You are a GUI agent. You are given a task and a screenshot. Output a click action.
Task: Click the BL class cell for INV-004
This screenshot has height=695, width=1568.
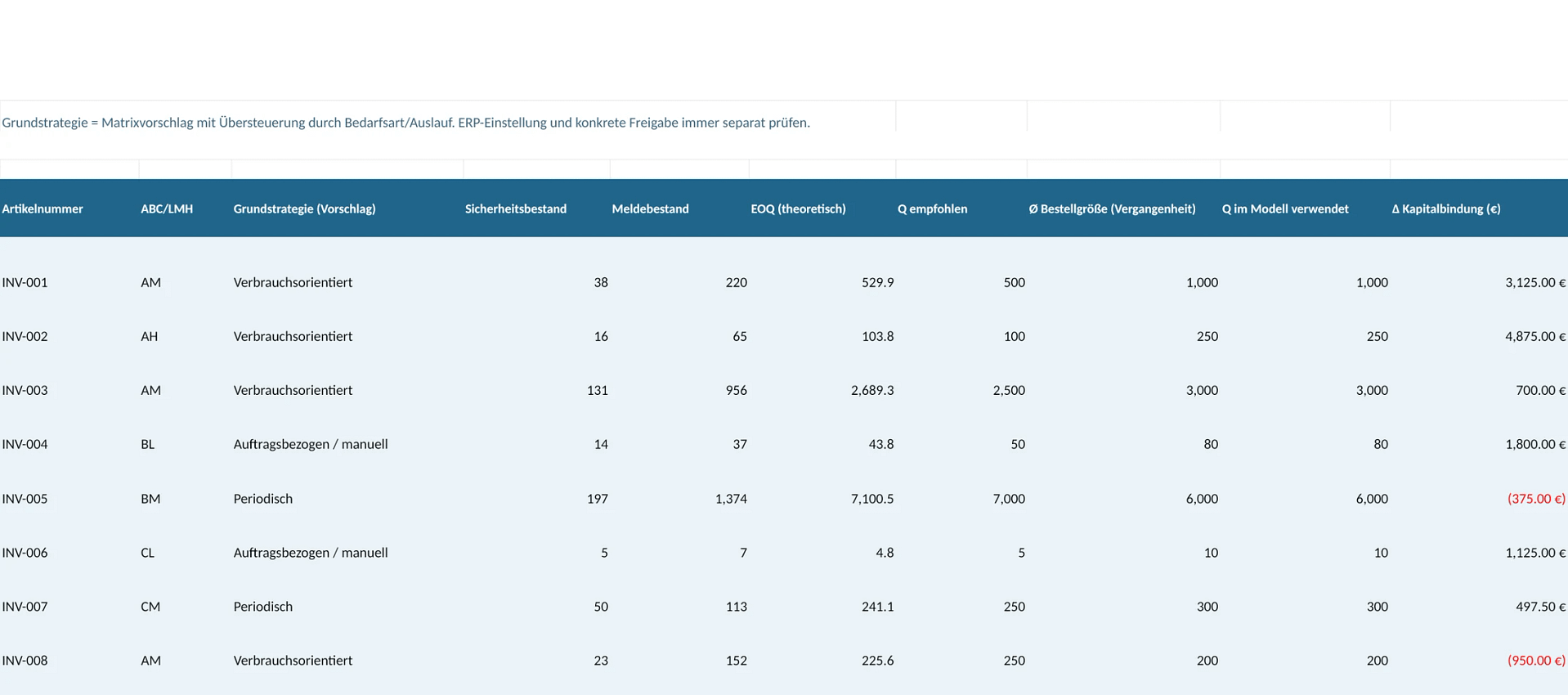click(147, 444)
